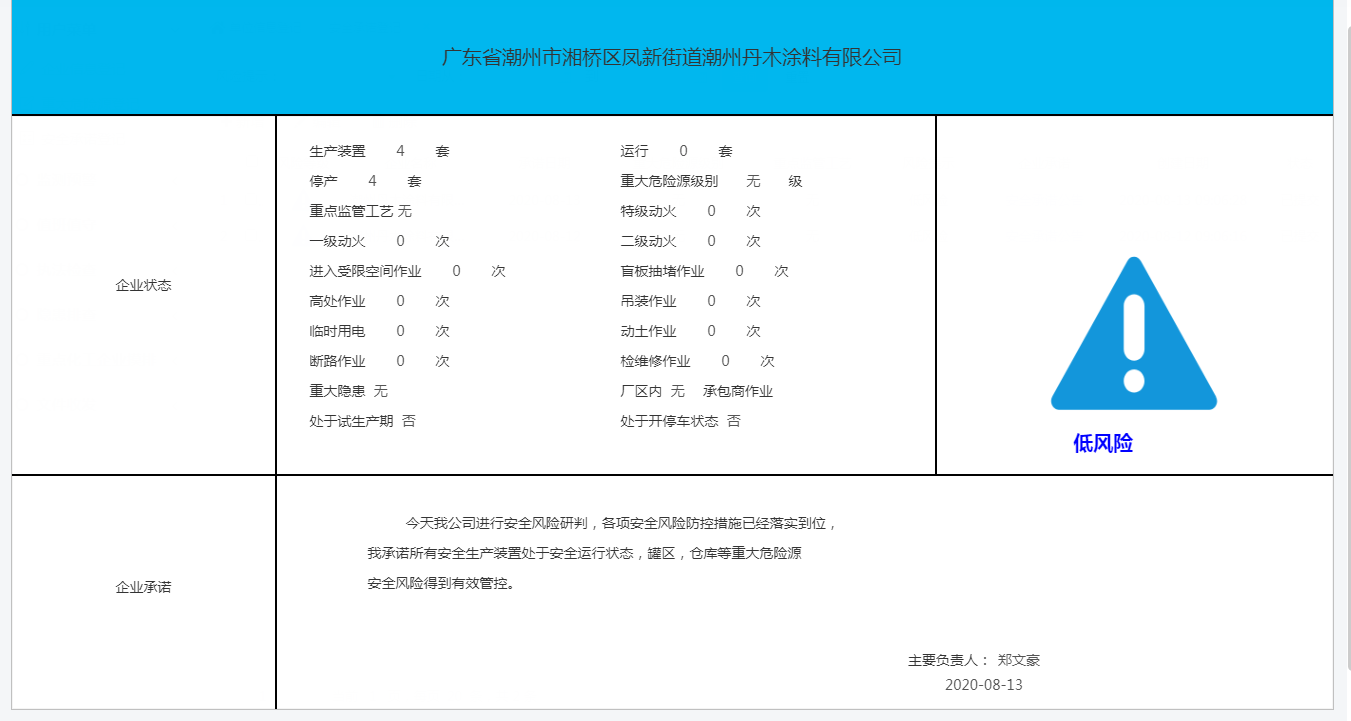Click the 吊装作业 label
The height and width of the screenshot is (721, 1351).
pyautogui.click(x=648, y=301)
